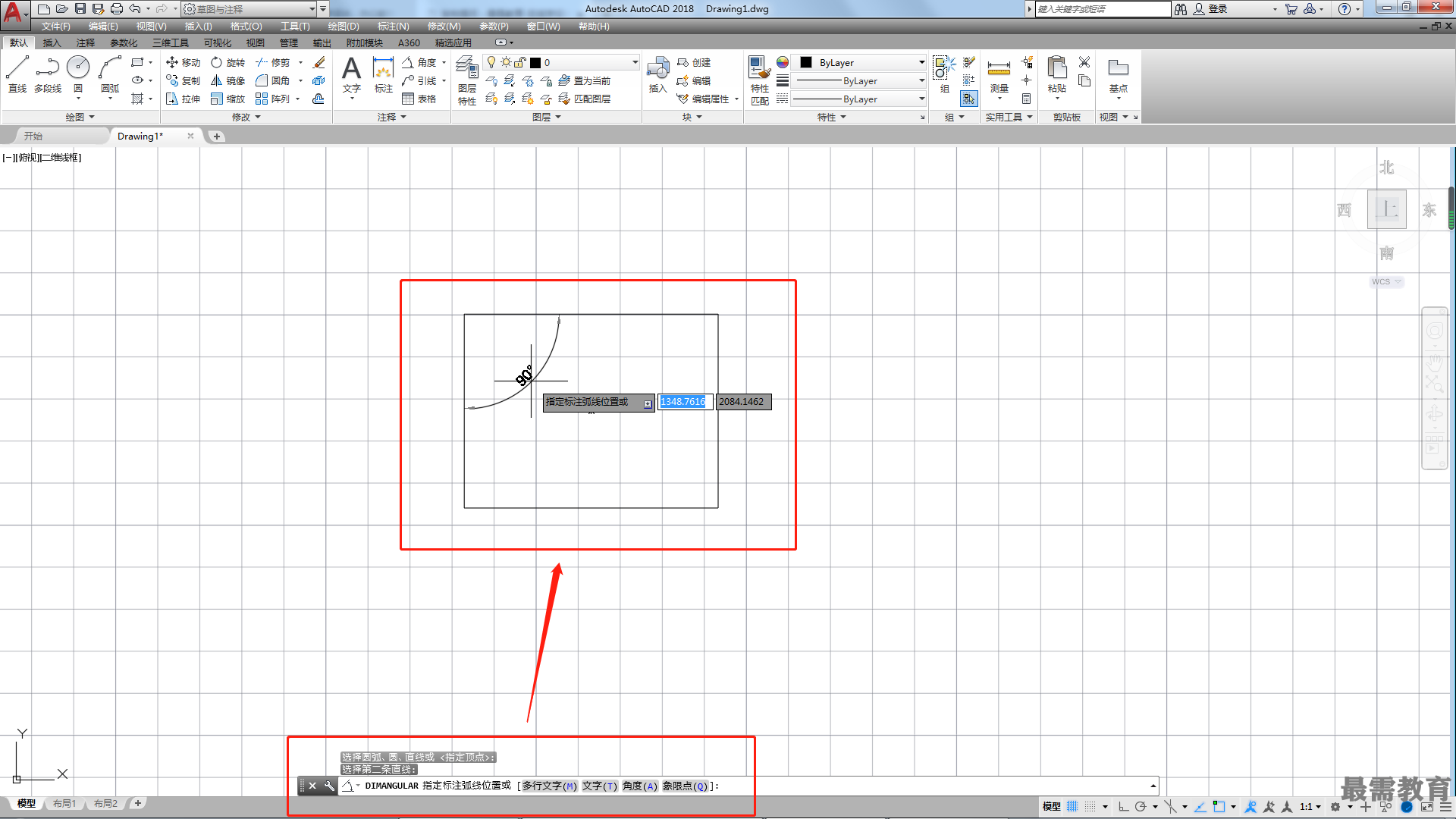This screenshot has width=1456, height=819.
Task: Expand the 图层 (Layers) panel
Action: (547, 117)
